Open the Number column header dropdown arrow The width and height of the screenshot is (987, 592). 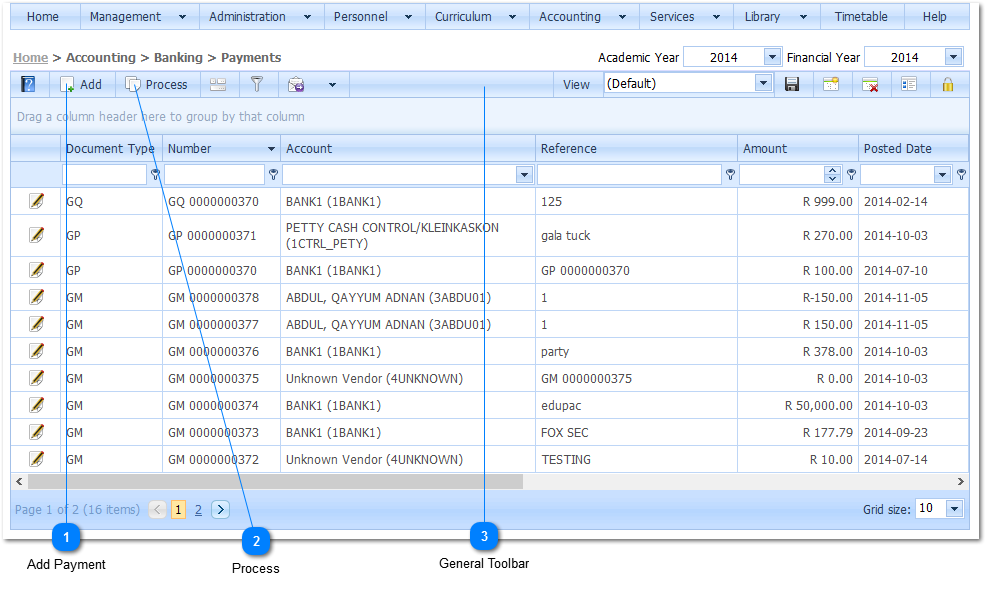[x=271, y=149]
